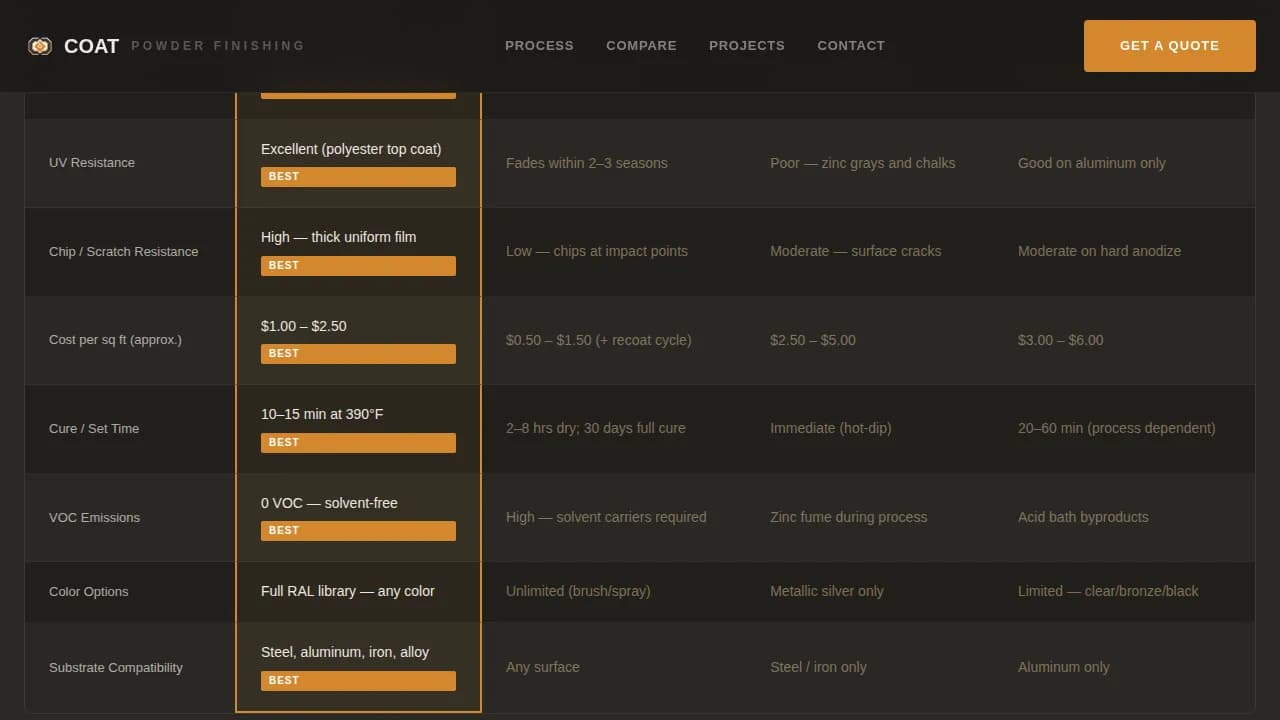Click the COAT brand name
This screenshot has width=1280, height=720.
91,46
